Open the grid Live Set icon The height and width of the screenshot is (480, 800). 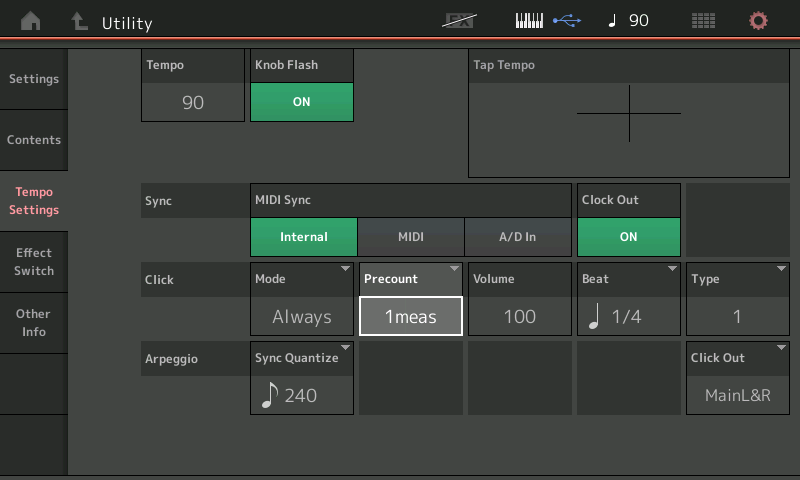[703, 21]
